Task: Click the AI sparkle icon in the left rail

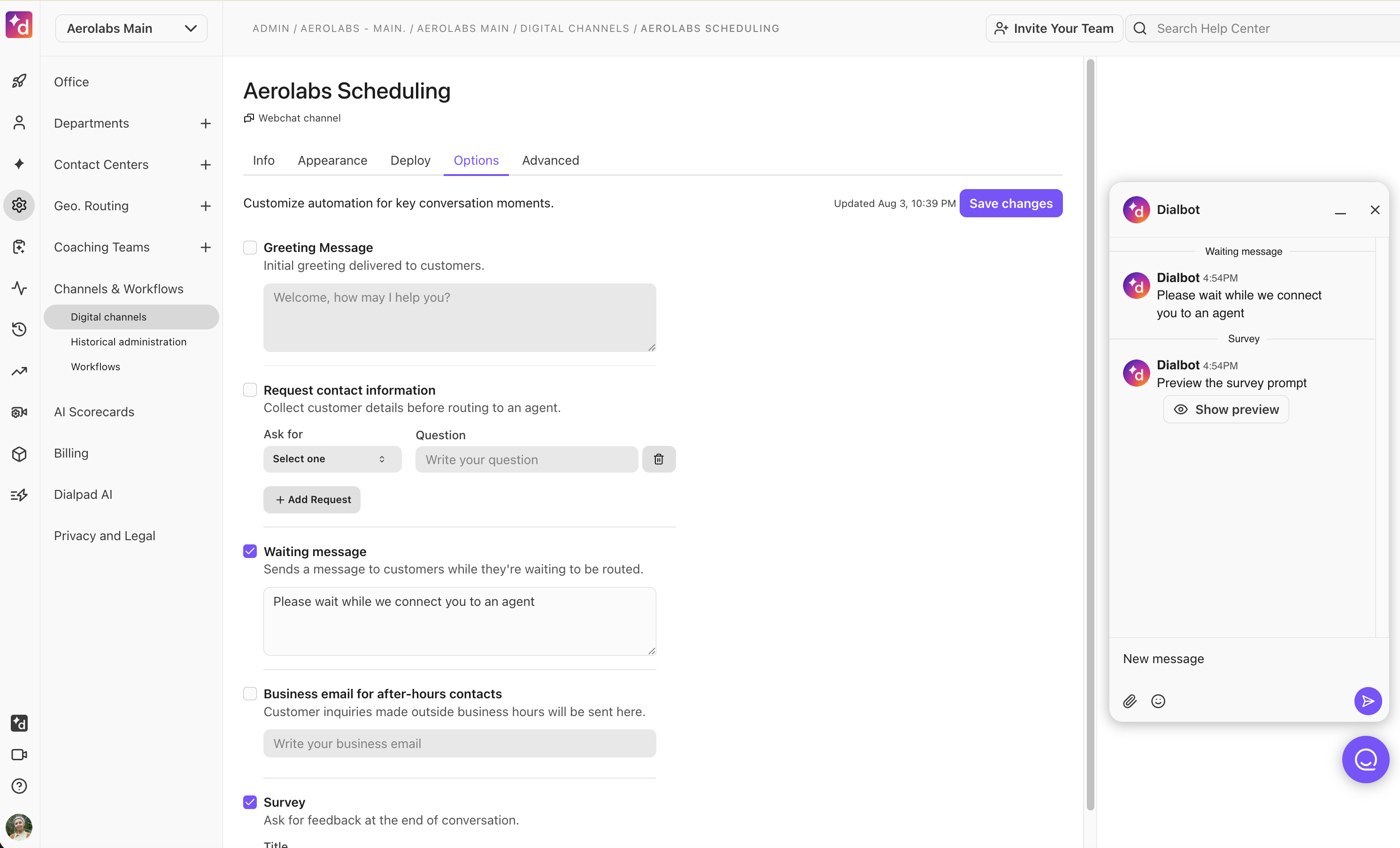Action: (x=19, y=164)
